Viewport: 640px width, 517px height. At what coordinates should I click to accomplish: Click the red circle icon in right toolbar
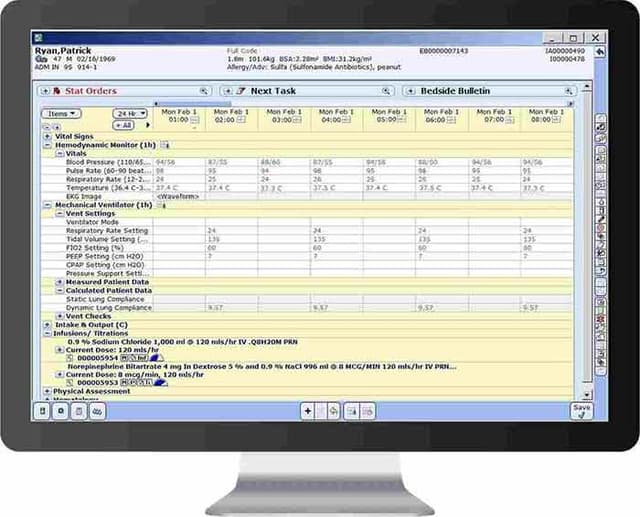601,228
